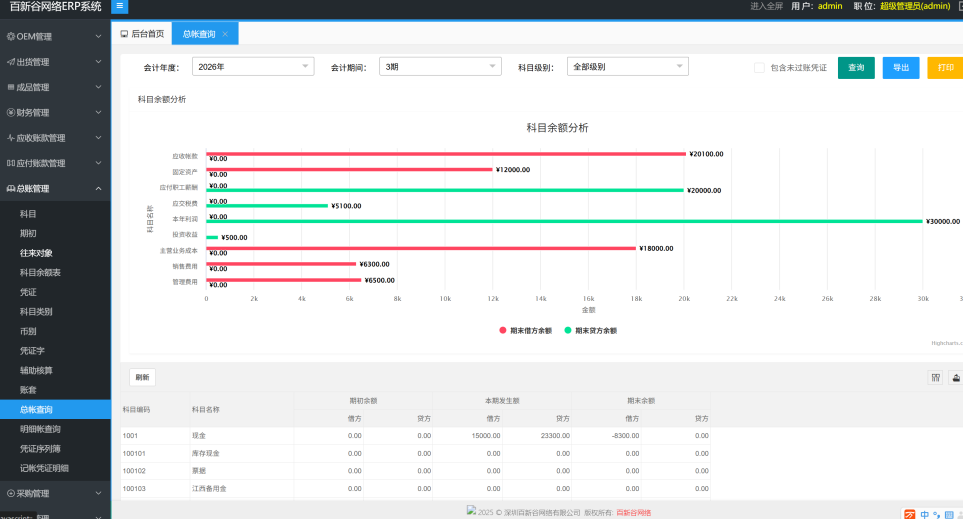This screenshot has height=519, width=963.
Task: Open the 会计期间 dropdown showing 3期
Action: click(x=439, y=67)
